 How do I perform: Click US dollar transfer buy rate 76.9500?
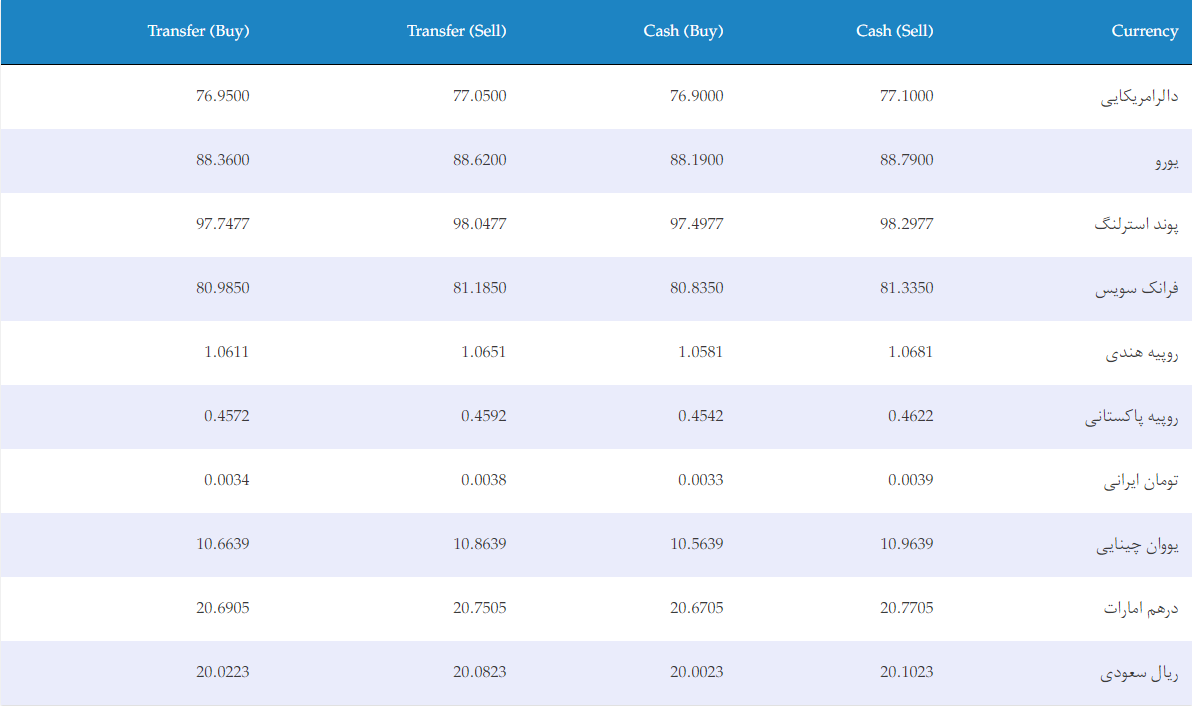223,96
